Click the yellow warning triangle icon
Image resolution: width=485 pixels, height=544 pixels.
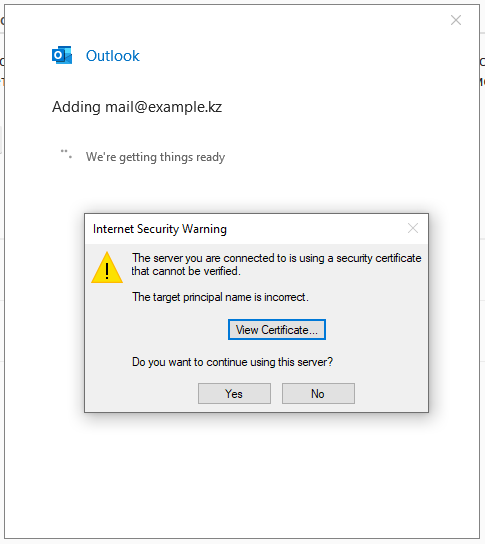107,267
